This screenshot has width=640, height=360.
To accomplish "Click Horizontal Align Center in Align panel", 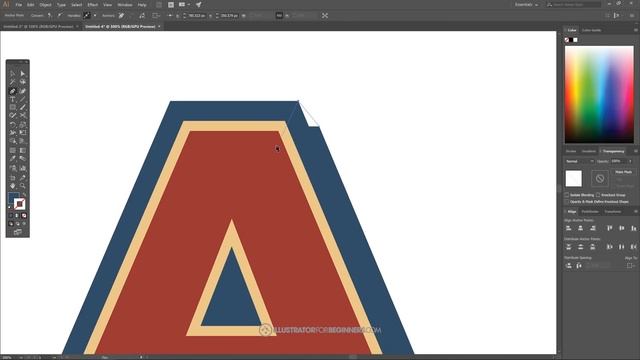I will pyautogui.click(x=580, y=228).
